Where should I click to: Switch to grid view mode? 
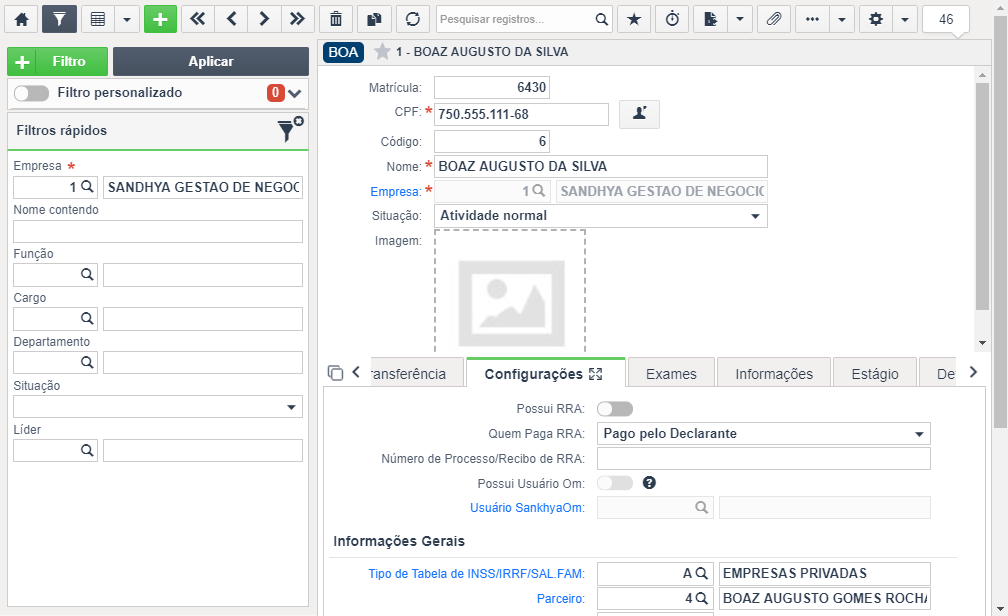point(98,19)
